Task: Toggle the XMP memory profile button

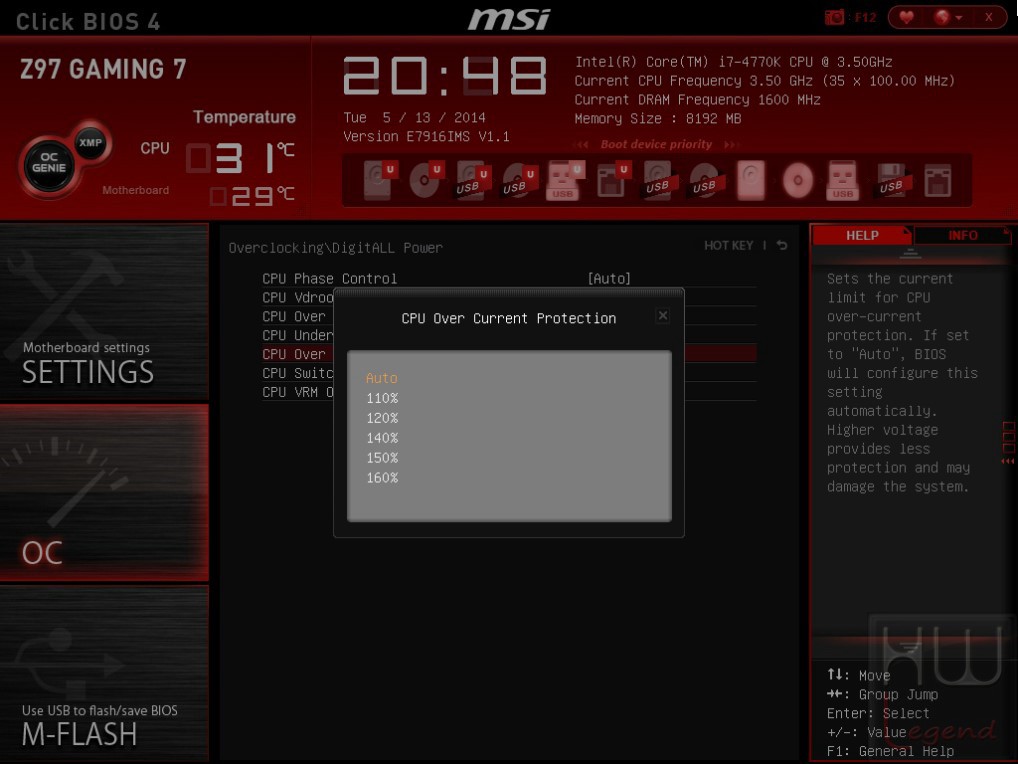Action: (x=90, y=143)
